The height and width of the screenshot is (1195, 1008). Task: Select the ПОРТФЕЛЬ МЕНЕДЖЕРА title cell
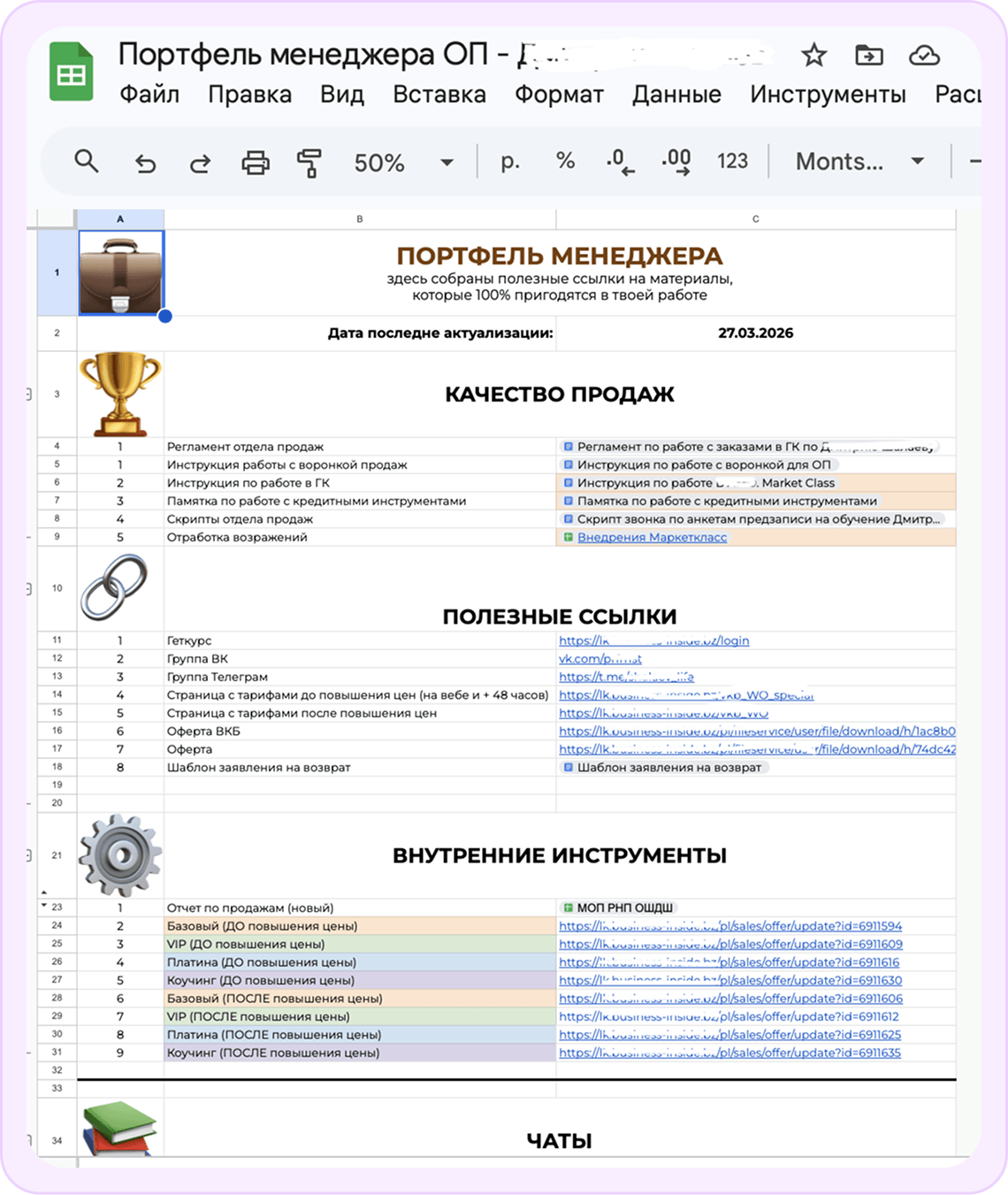tap(560, 273)
